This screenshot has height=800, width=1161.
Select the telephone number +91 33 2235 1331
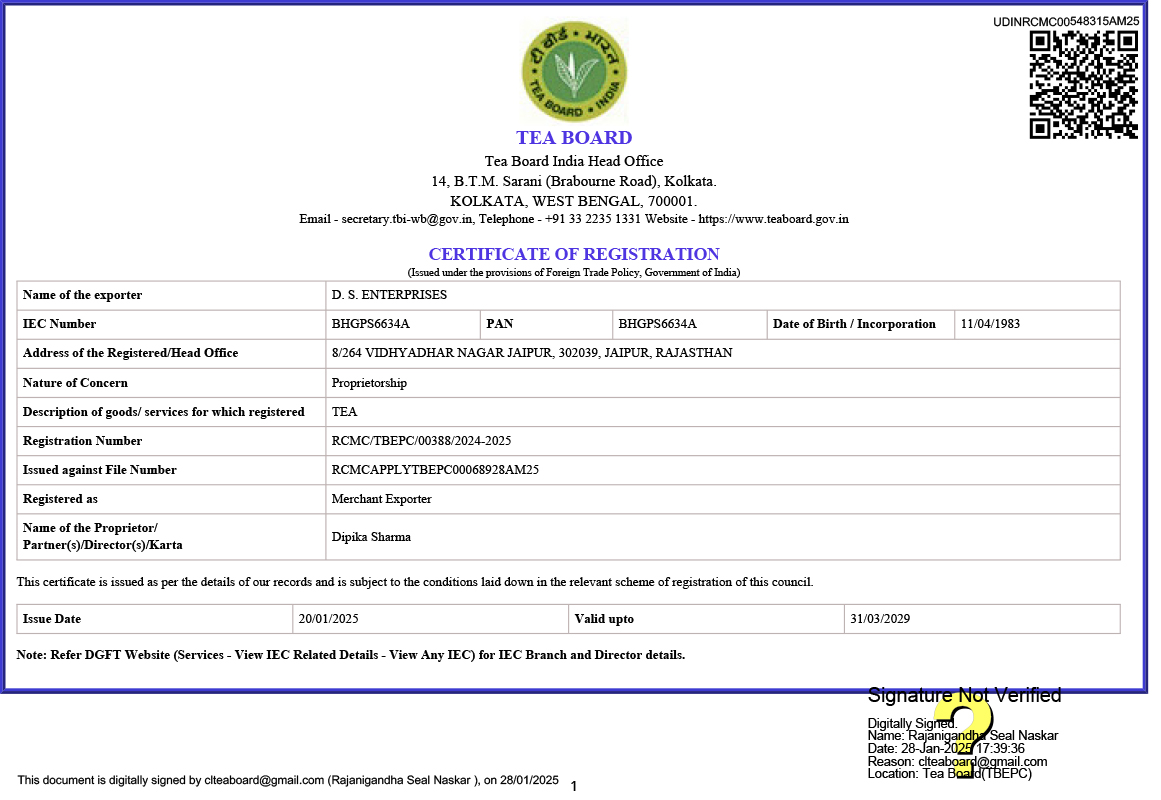pyautogui.click(x=592, y=219)
